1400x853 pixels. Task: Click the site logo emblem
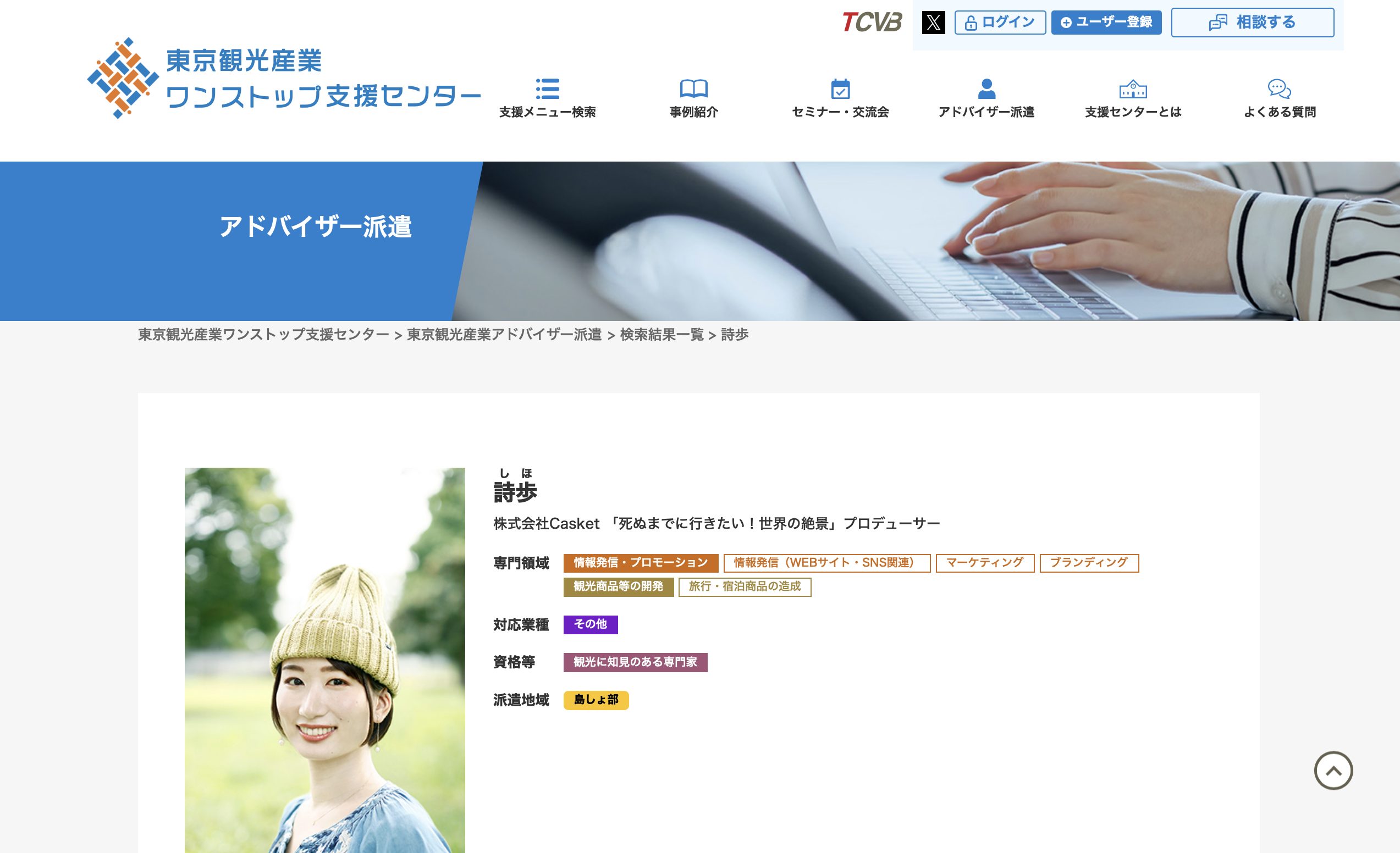click(x=123, y=79)
